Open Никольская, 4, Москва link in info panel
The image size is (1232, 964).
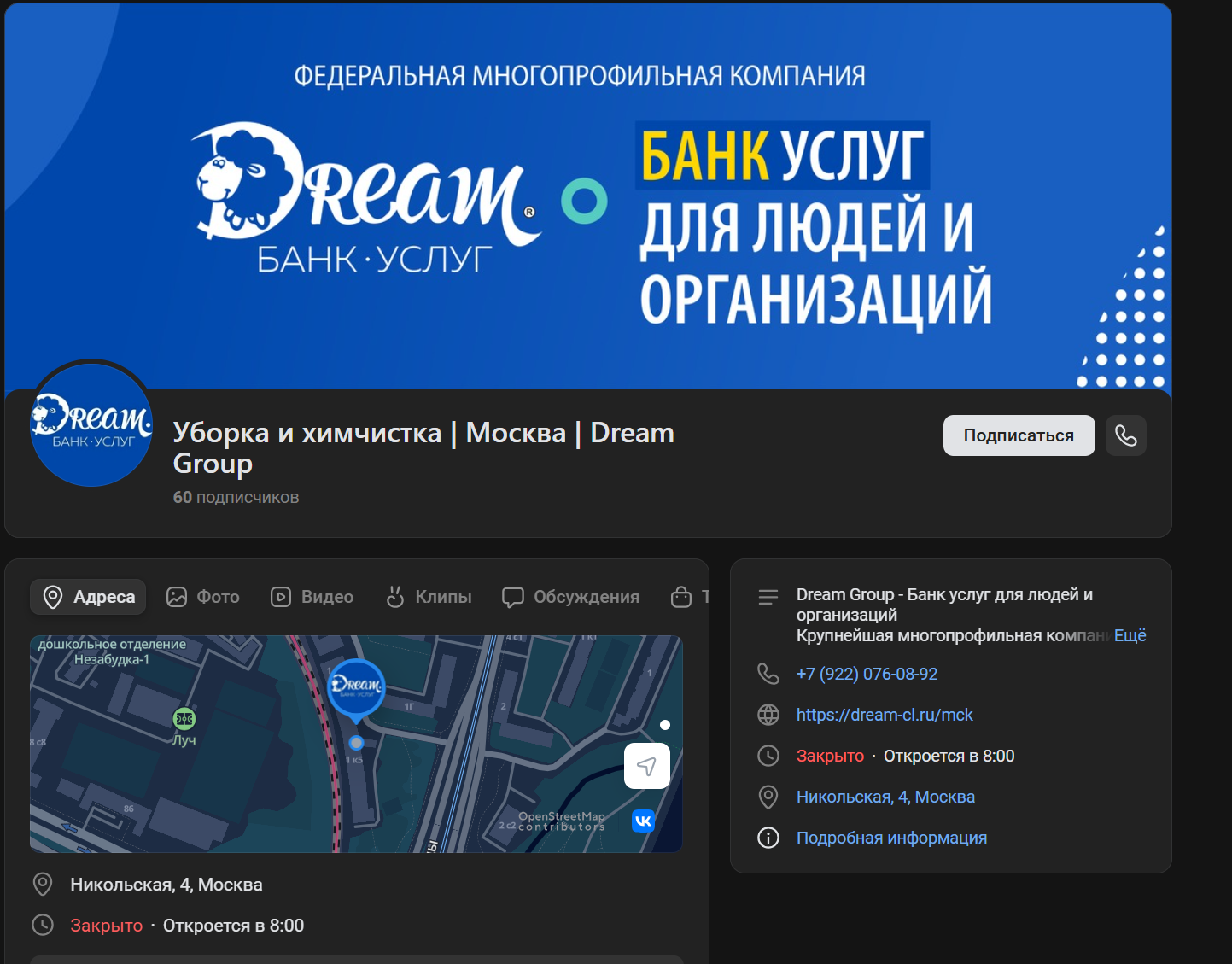coord(885,797)
